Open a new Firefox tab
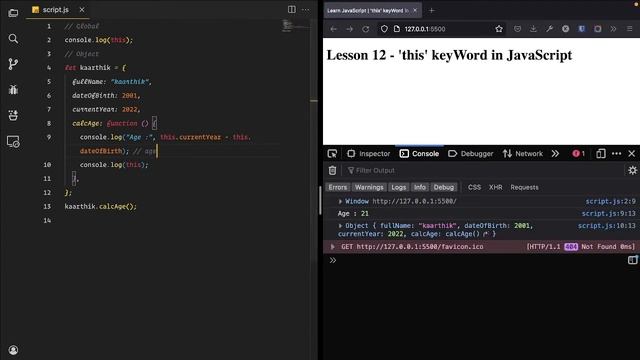 pyautogui.click(x=431, y=11)
